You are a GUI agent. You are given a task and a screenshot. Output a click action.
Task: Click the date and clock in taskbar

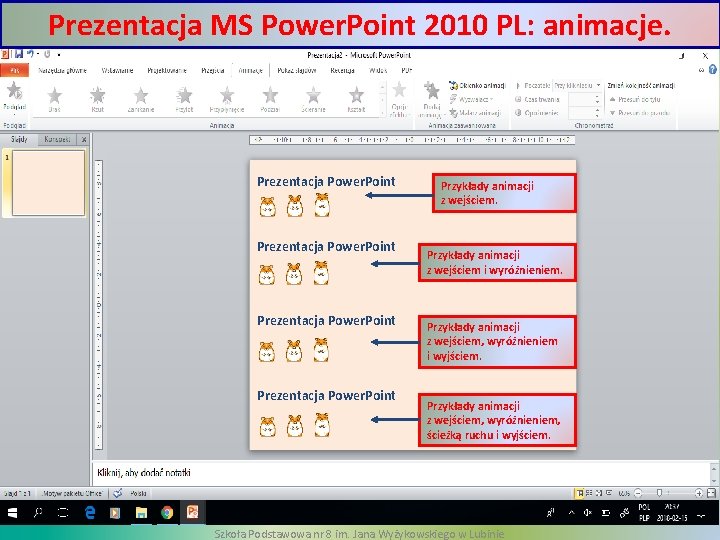[x=671, y=512]
